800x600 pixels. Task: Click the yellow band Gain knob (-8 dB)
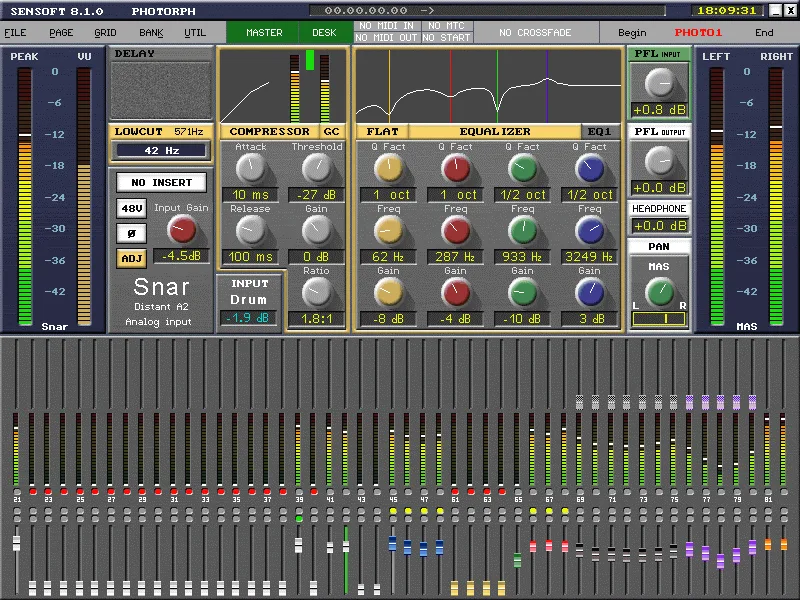[389, 292]
